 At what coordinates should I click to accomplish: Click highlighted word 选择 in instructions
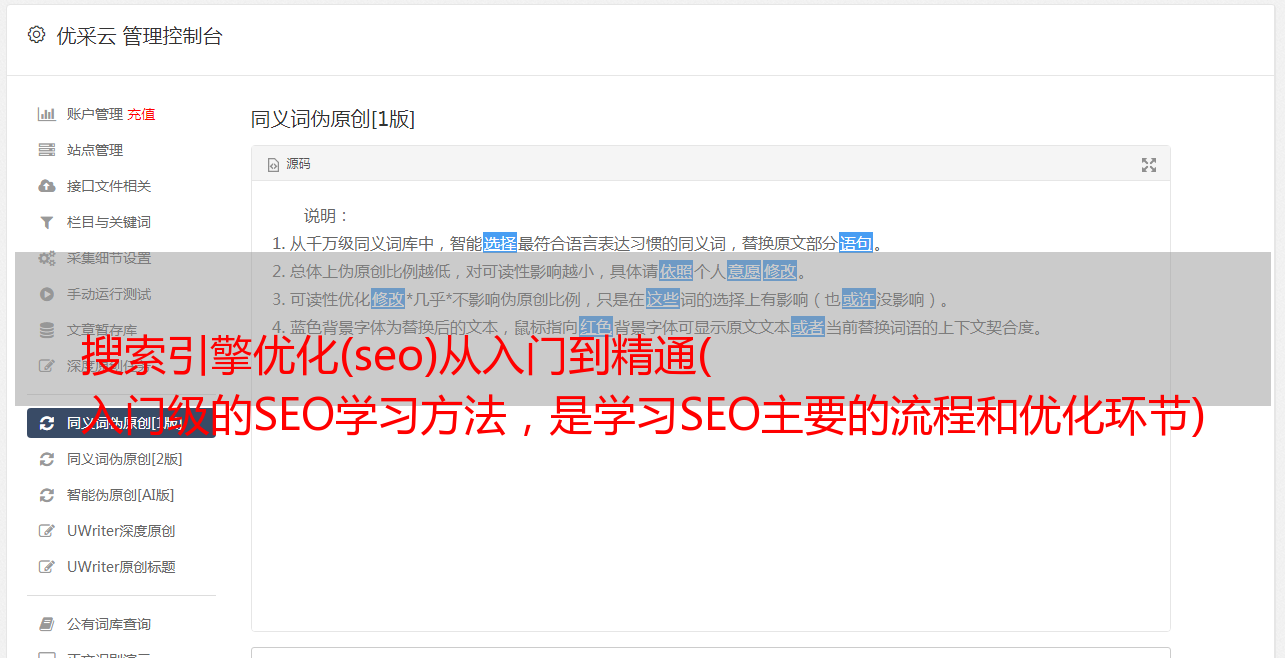coord(500,243)
